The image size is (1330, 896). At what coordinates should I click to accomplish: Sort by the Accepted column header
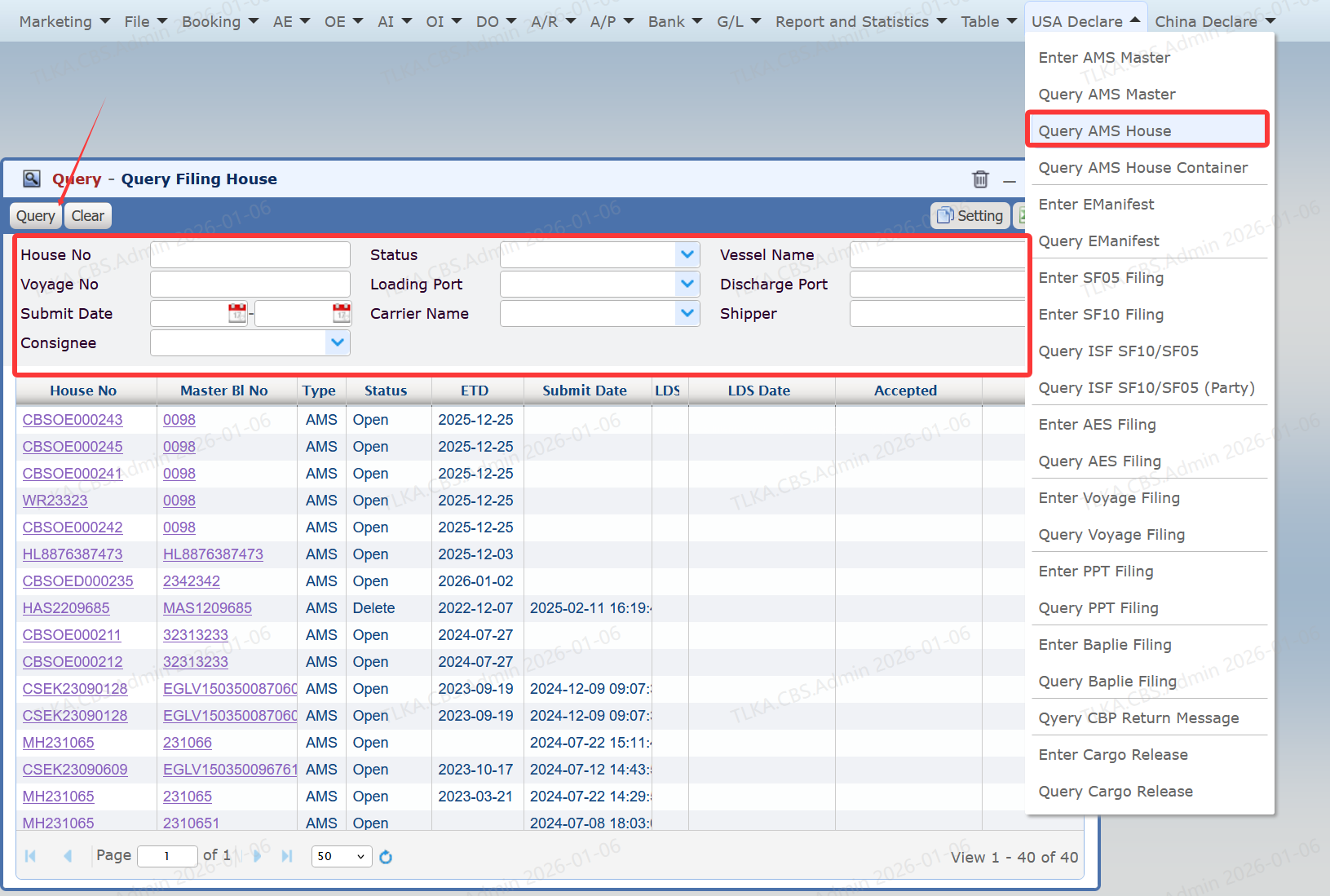906,391
